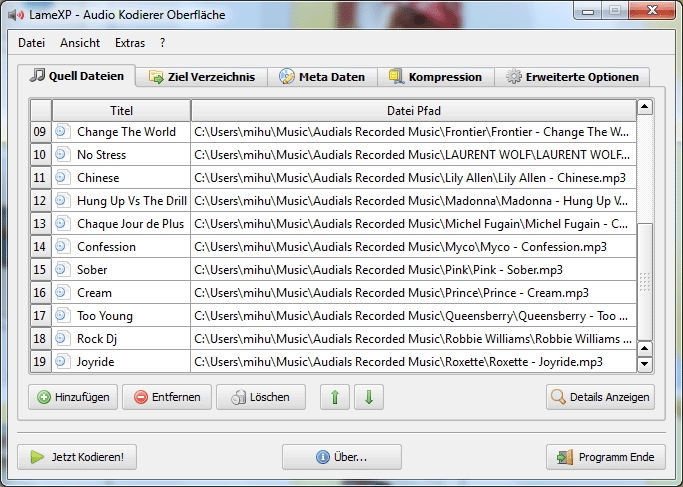The image size is (683, 487).
Task: Click the audio file icon beside Joyride
Action: pos(63,361)
